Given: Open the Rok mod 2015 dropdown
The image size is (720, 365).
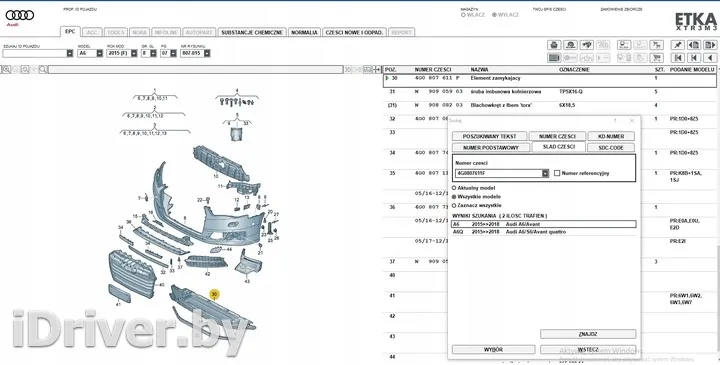Looking at the screenshot, I should click(134, 53).
